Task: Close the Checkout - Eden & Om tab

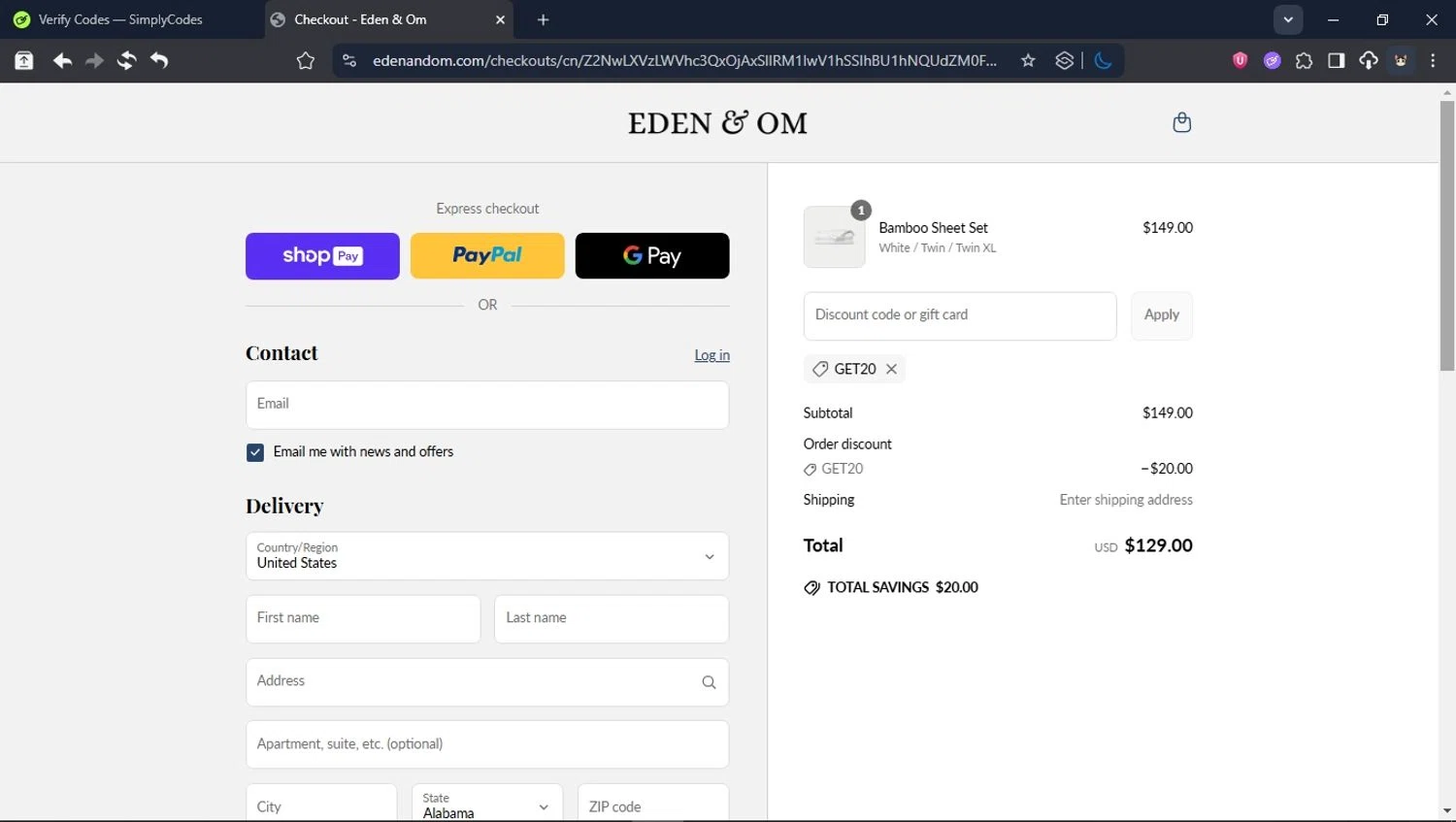Action: 500,19
